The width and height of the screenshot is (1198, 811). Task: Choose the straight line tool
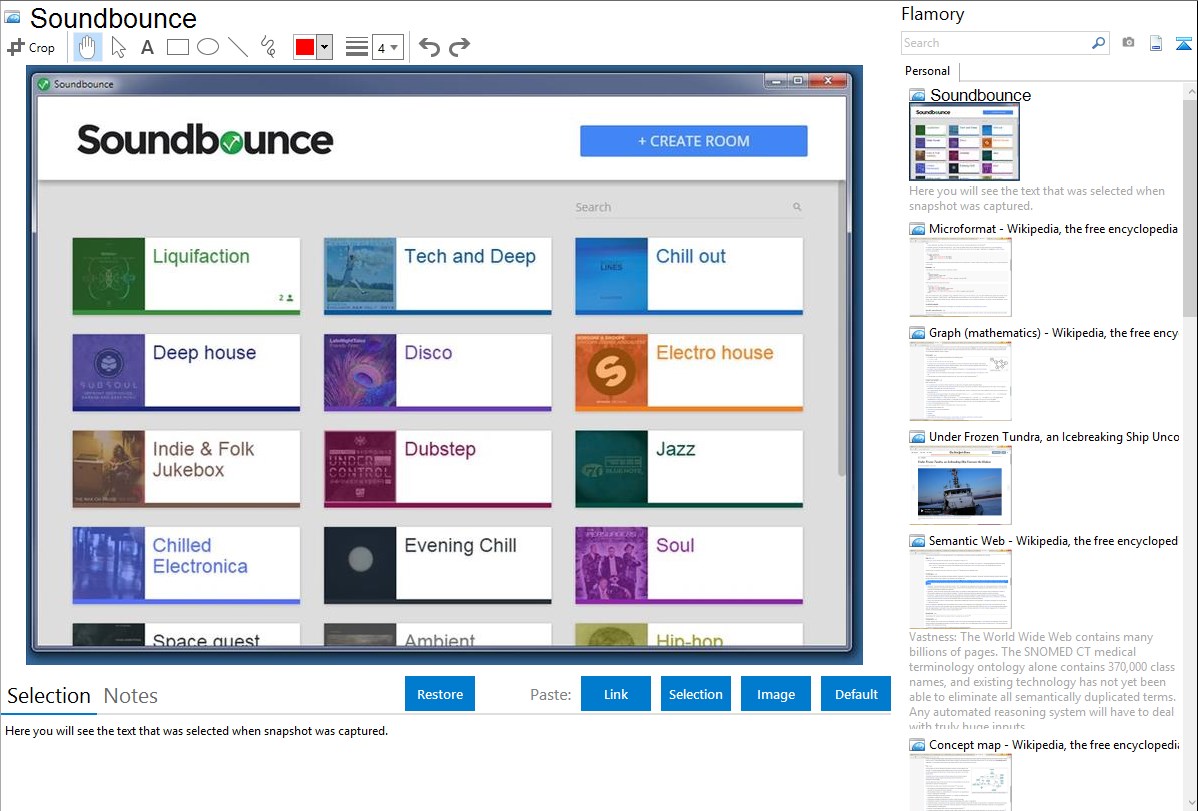237,46
